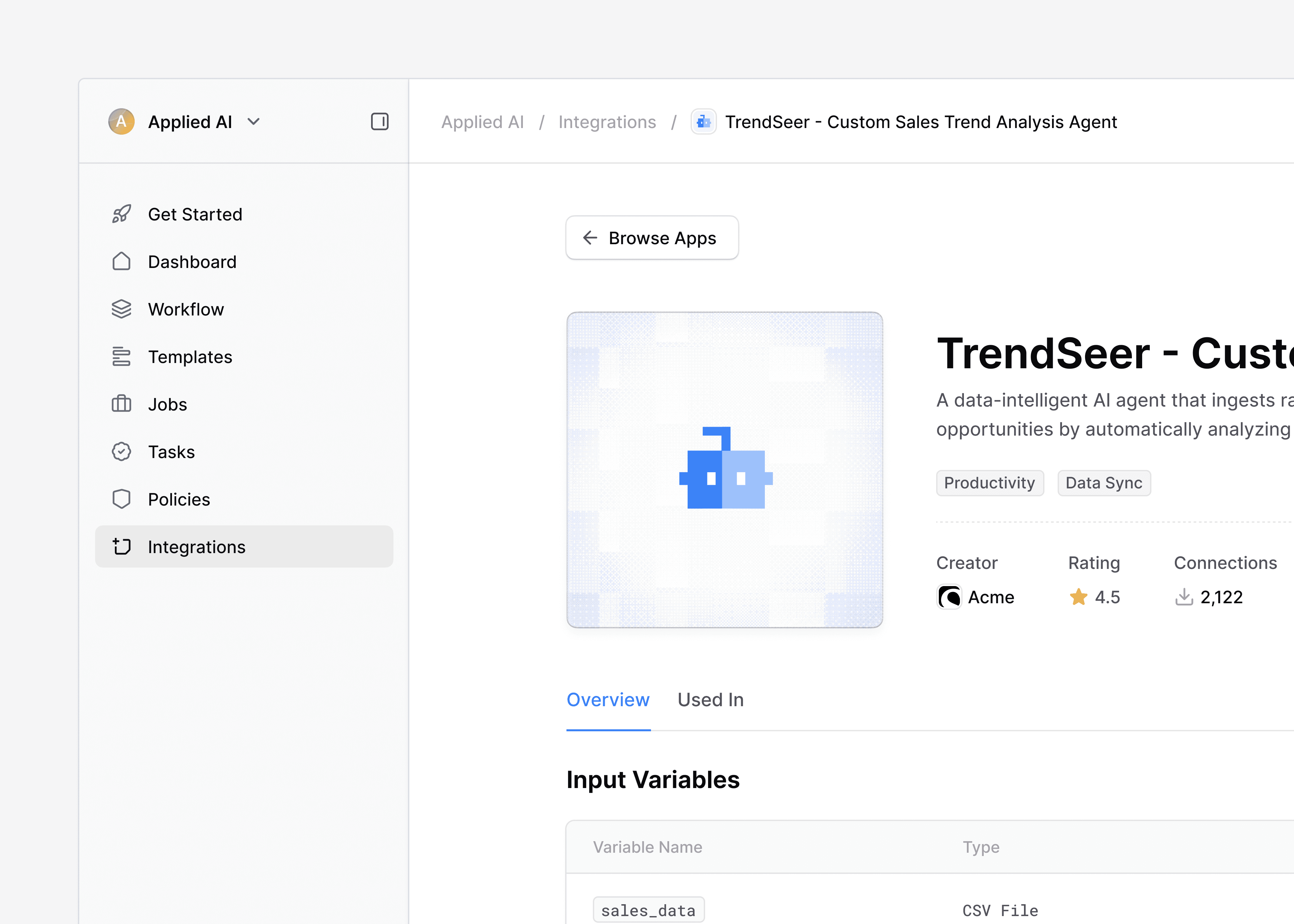Click the Templates stacked-bars icon
The height and width of the screenshot is (924, 1294).
tap(121, 357)
